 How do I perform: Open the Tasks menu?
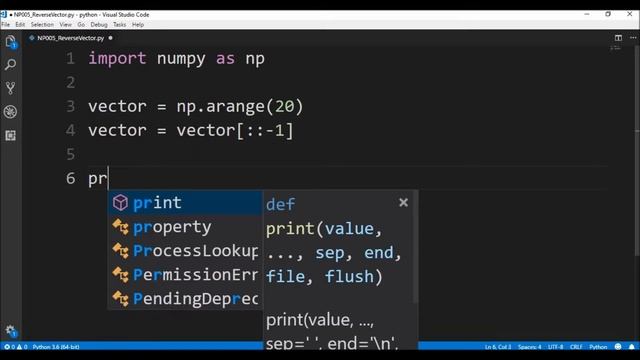[x=120, y=24]
